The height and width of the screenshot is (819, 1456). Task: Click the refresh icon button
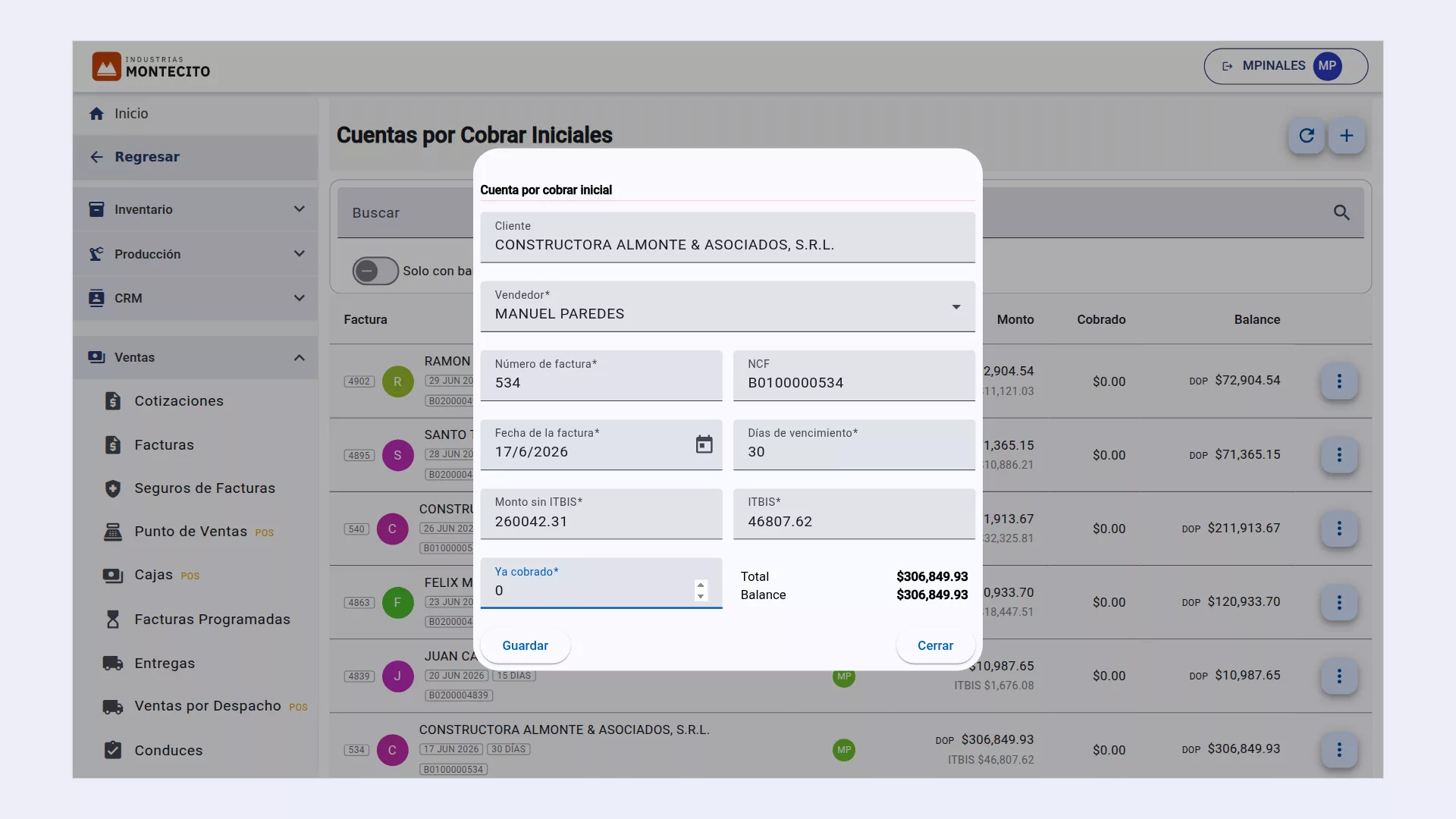coord(1307,136)
